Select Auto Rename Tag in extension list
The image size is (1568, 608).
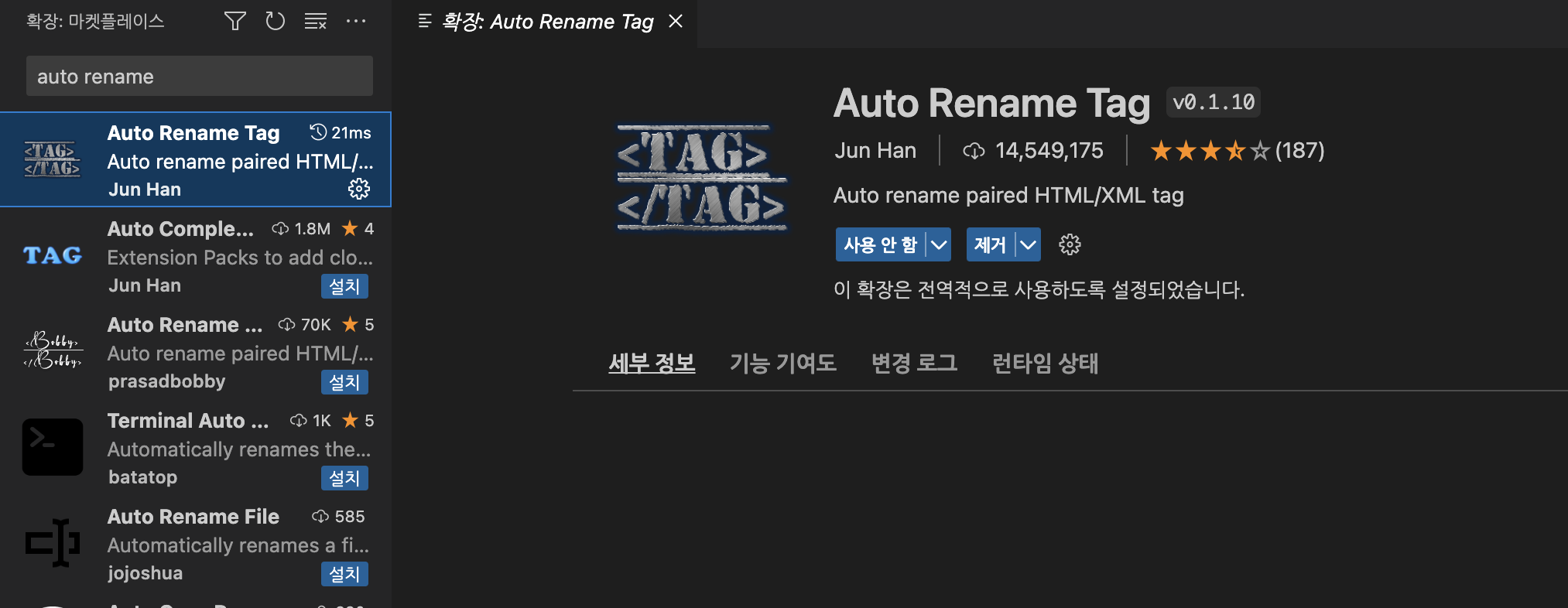[x=196, y=159]
